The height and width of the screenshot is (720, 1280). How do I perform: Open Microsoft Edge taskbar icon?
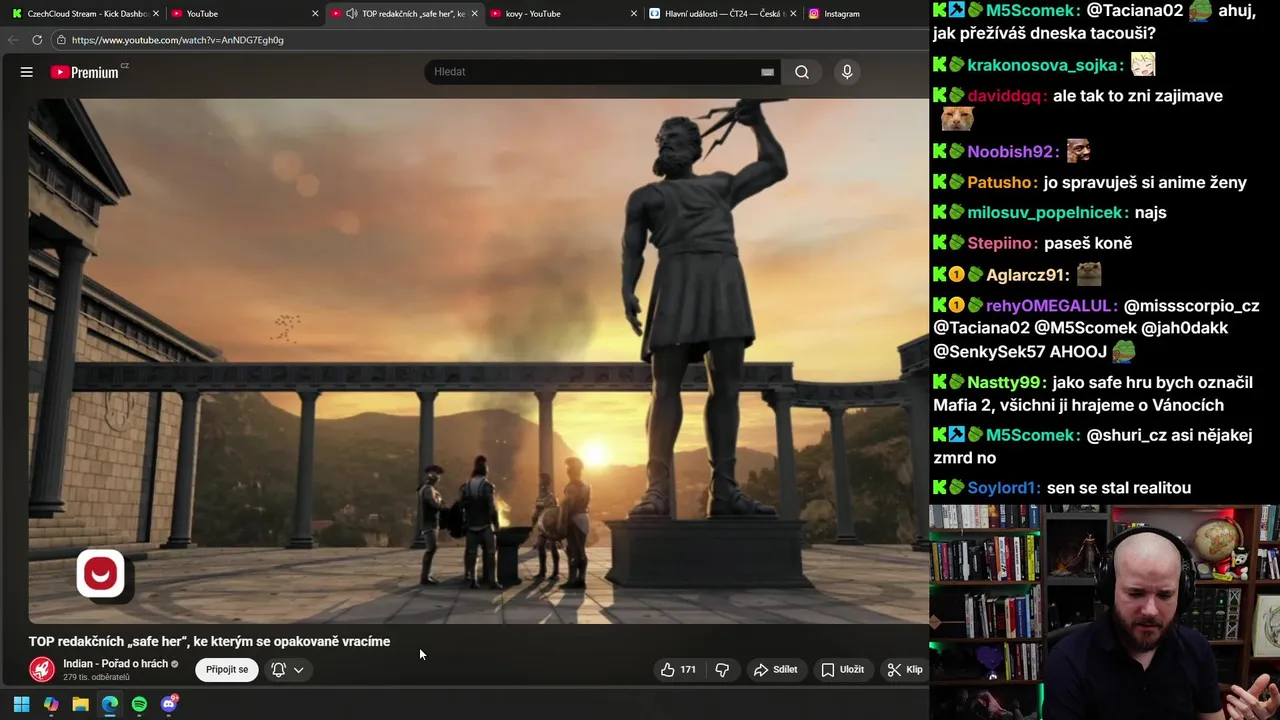point(110,704)
